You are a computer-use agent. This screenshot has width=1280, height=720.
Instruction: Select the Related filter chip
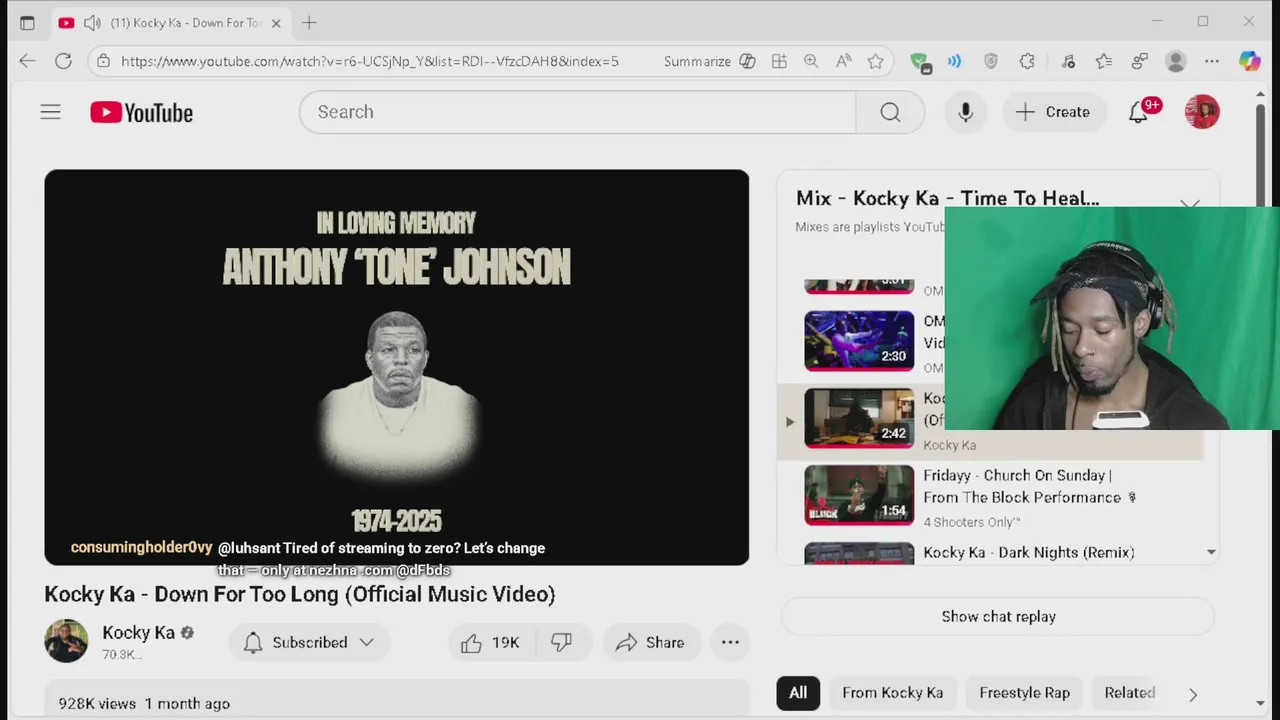[1129, 692]
